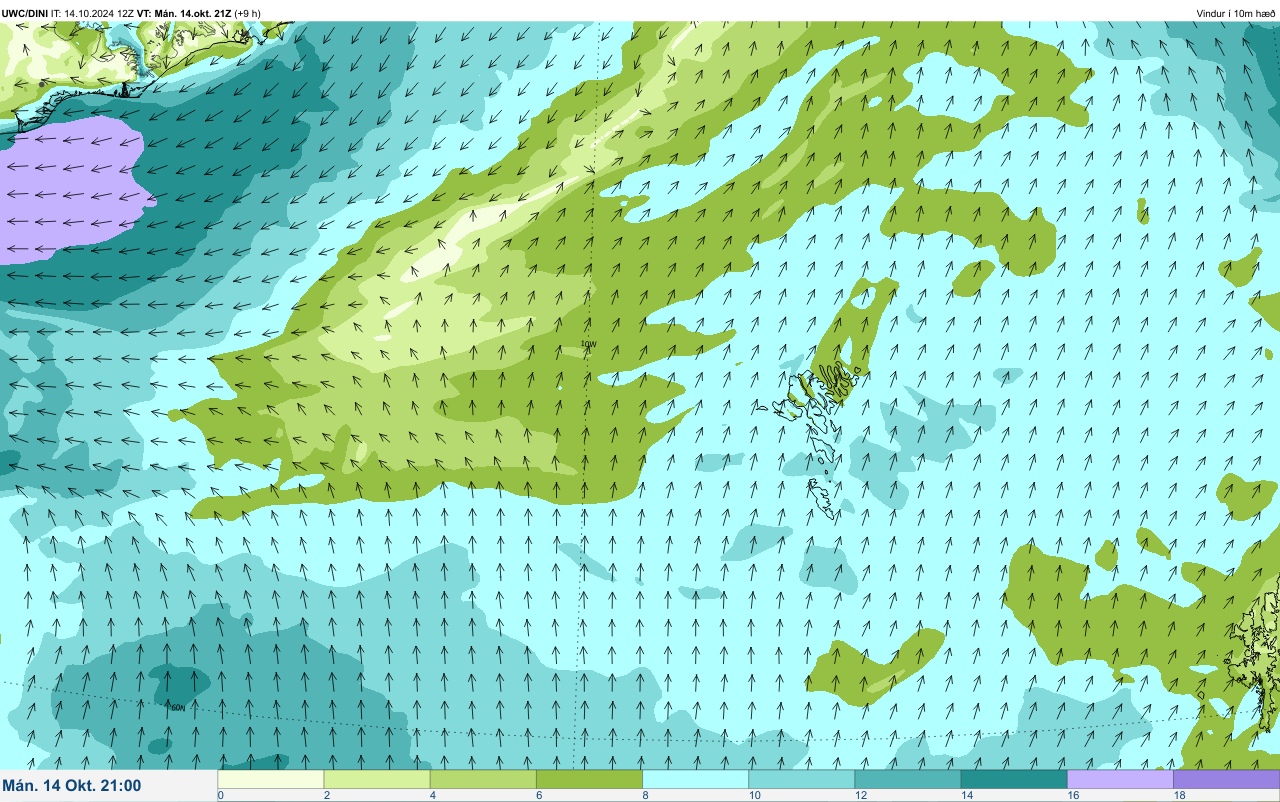
Task: Click the light green 2–4 legend swatch
Action: pyautogui.click(x=377, y=779)
